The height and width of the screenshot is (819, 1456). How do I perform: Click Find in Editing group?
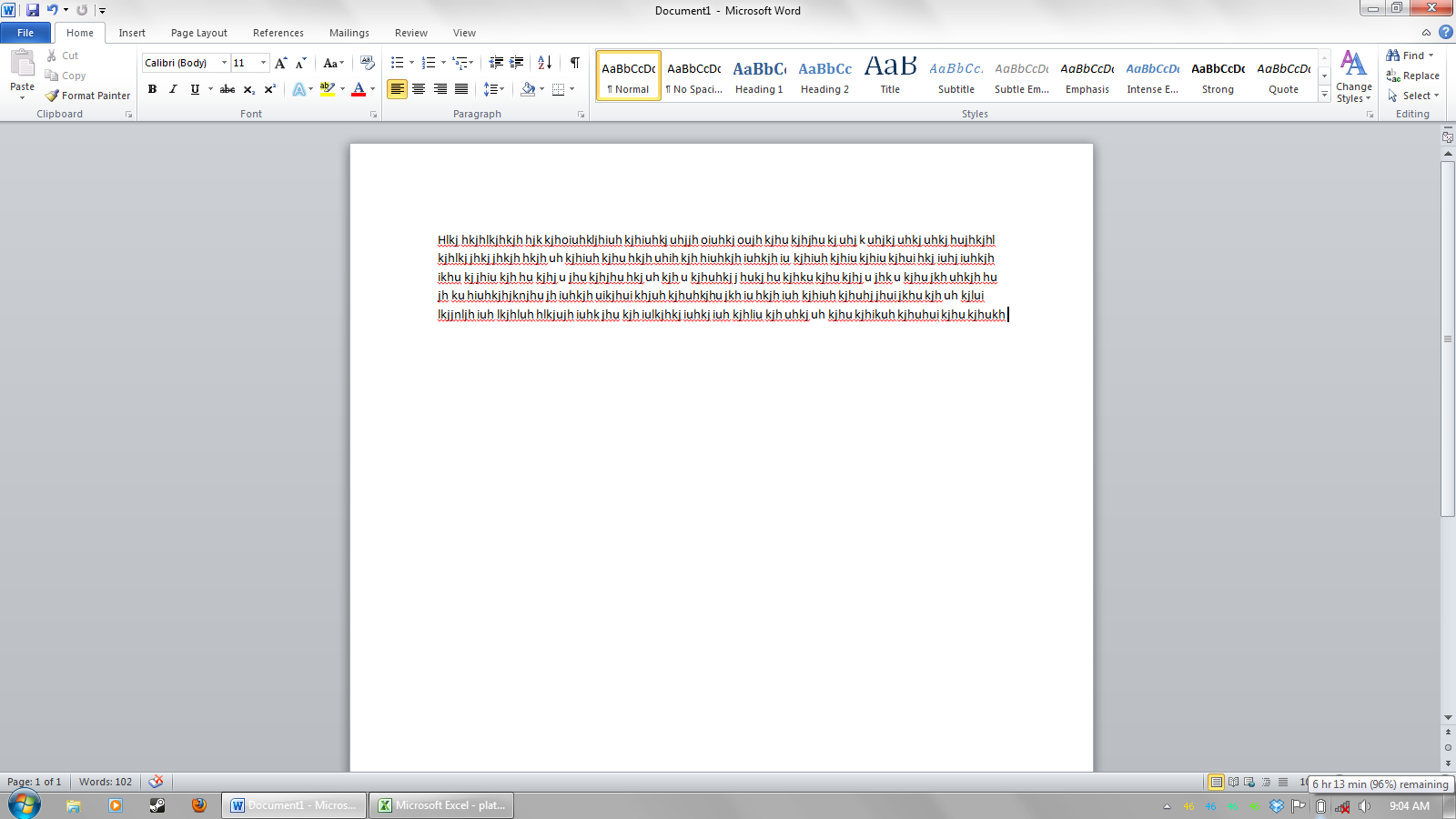tap(1410, 56)
